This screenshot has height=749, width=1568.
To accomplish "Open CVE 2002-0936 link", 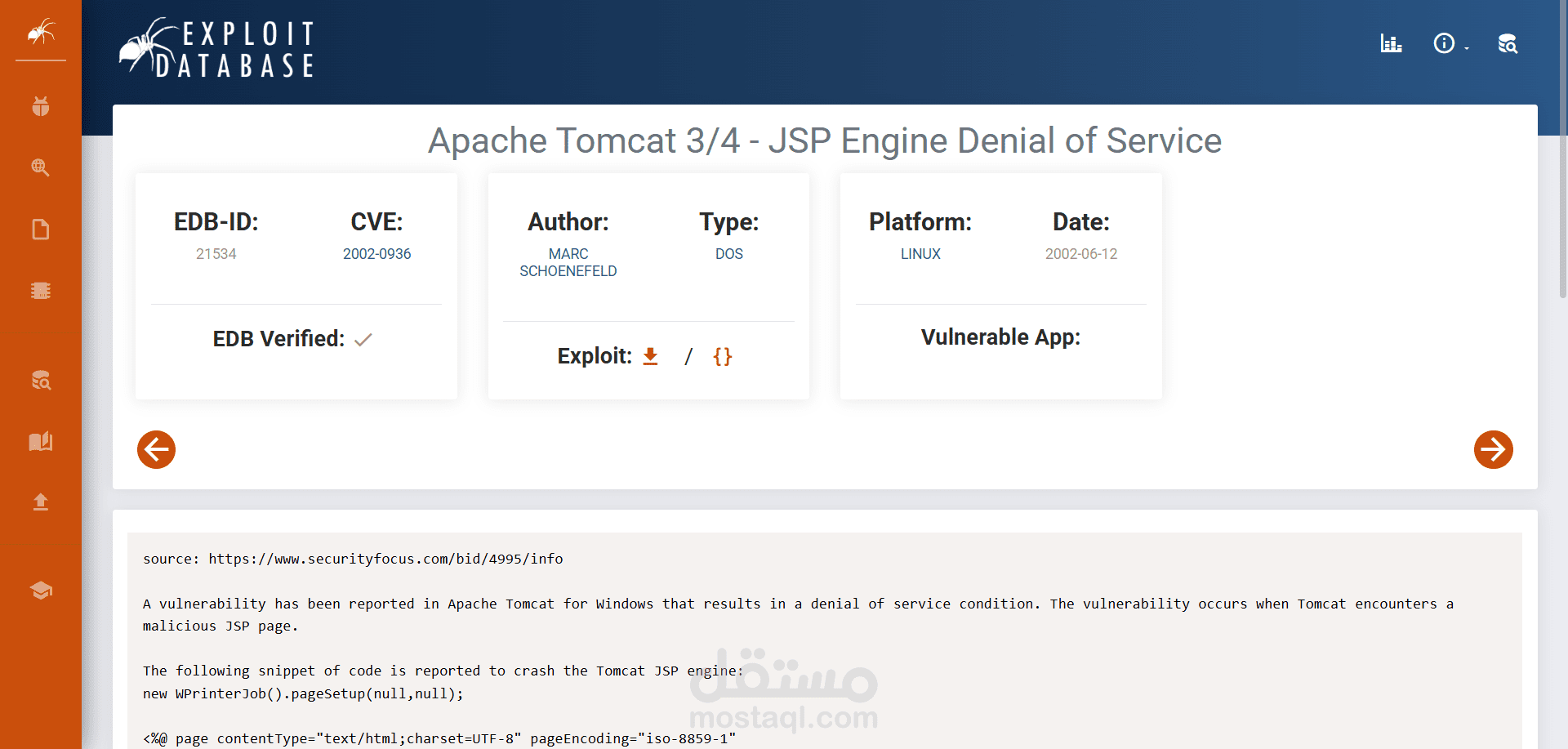I will [376, 254].
